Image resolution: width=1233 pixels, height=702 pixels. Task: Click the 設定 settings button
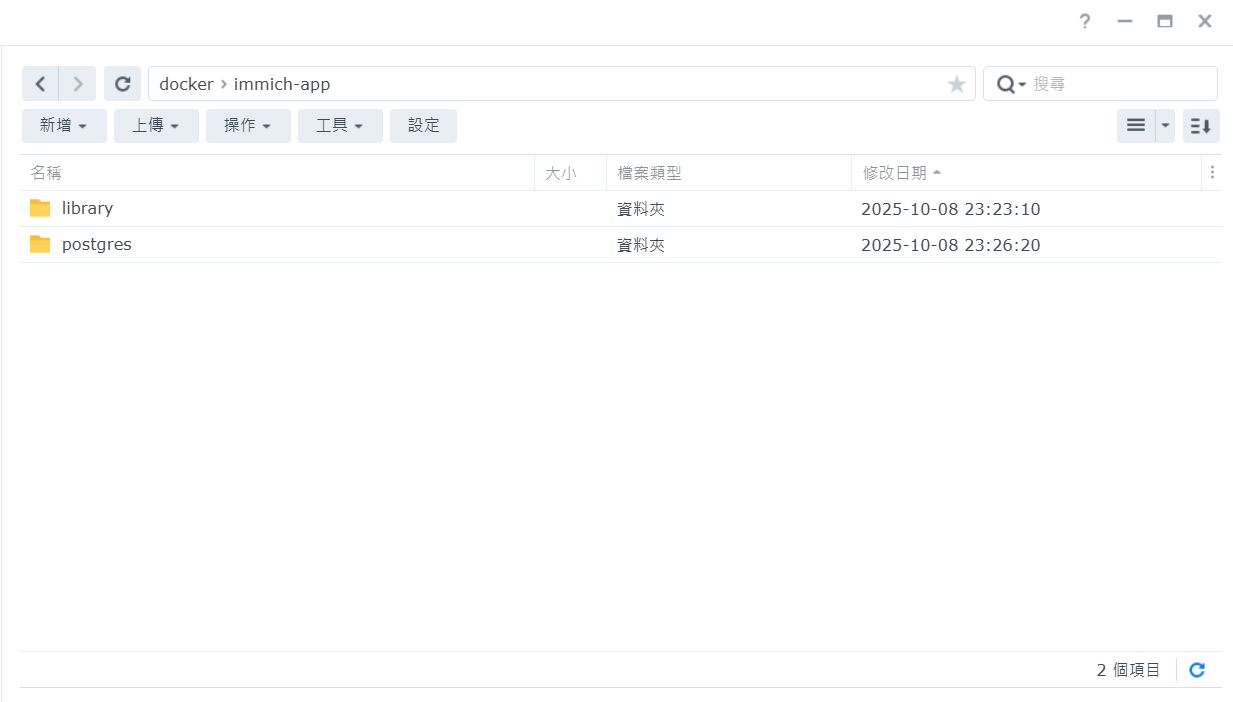[423, 126]
